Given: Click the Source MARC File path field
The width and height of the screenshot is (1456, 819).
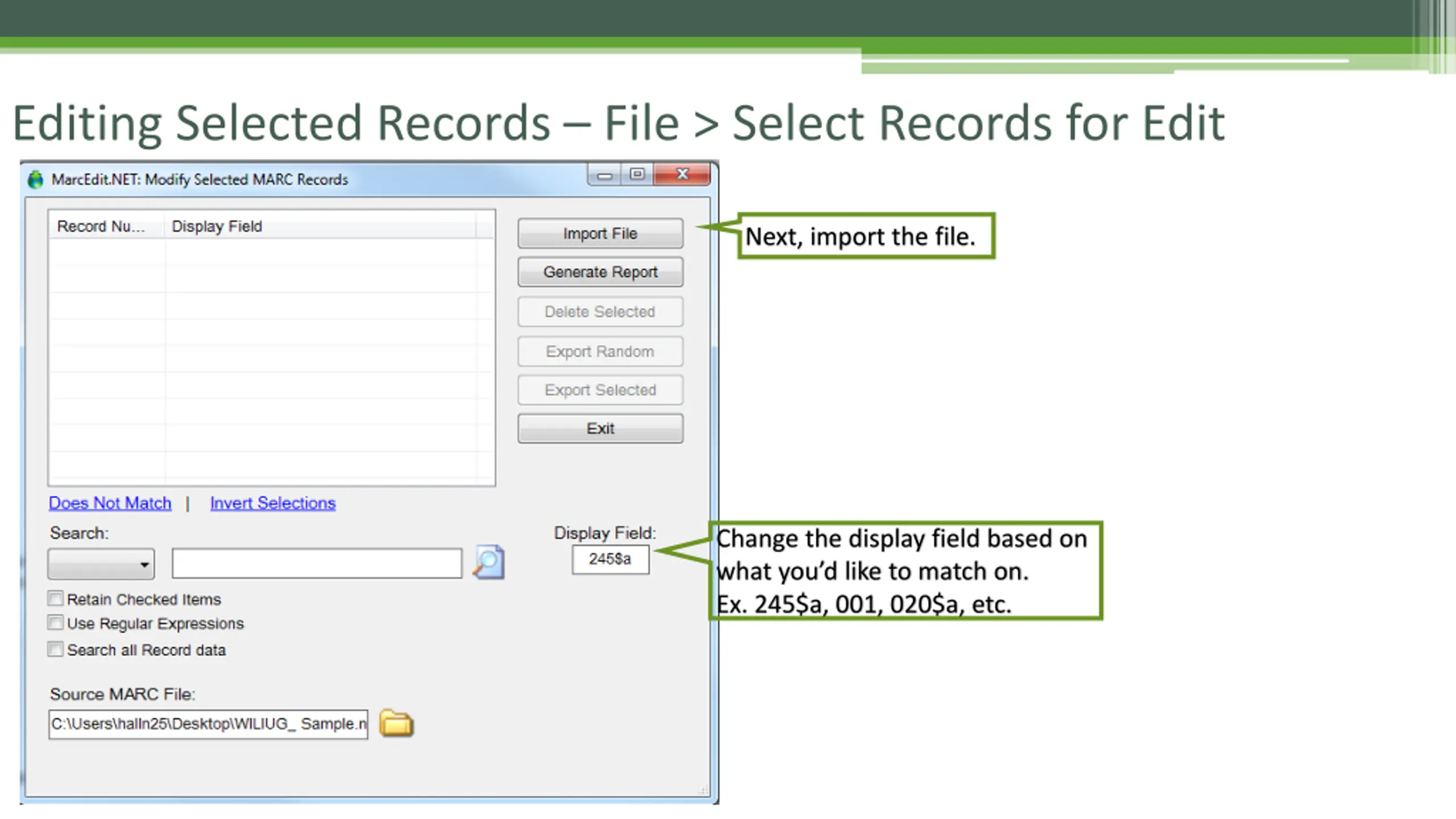Looking at the screenshot, I should pos(208,724).
